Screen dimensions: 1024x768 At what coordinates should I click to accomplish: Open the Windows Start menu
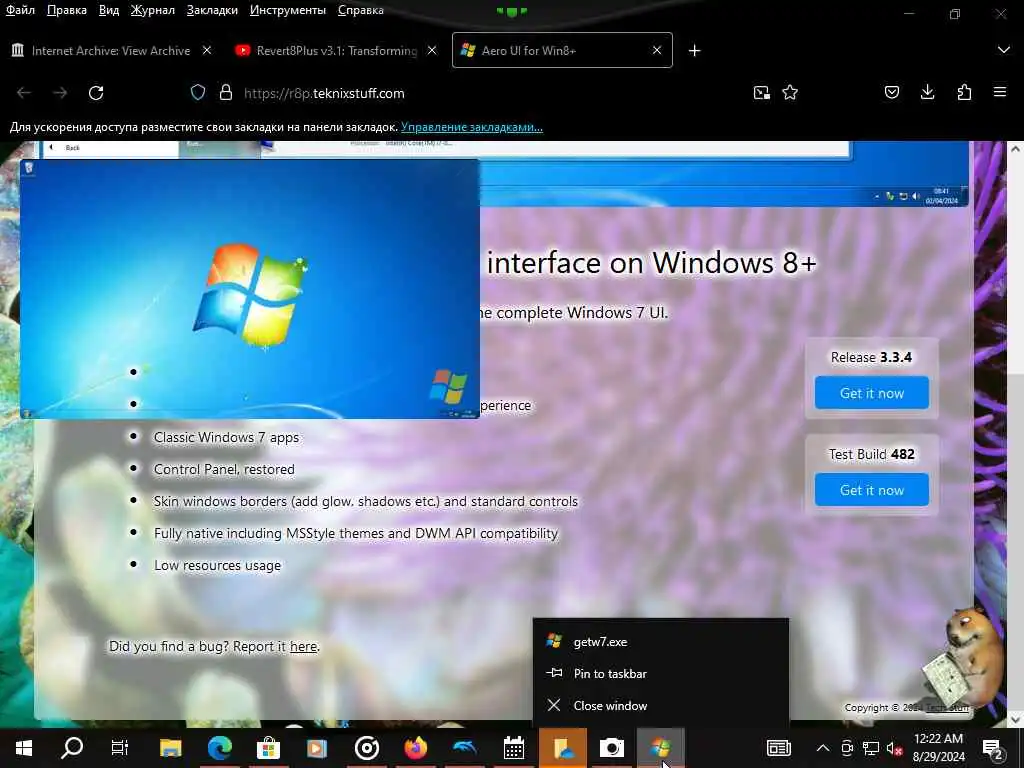tap(24, 748)
